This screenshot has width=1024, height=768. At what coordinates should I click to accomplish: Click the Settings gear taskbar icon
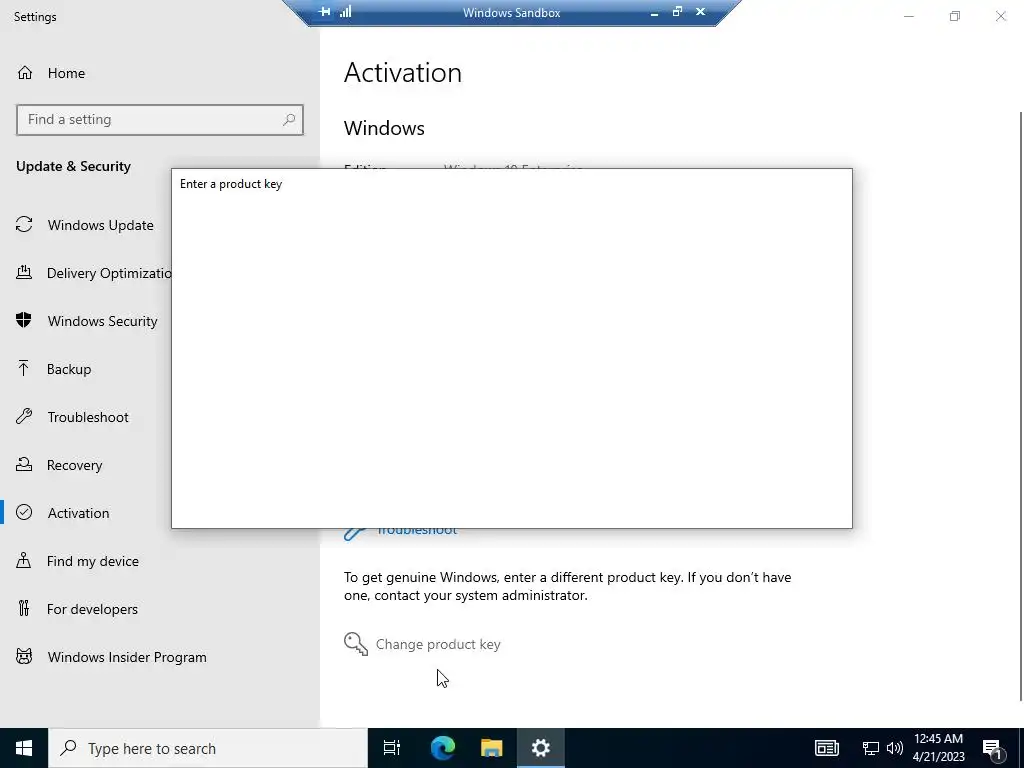point(541,748)
